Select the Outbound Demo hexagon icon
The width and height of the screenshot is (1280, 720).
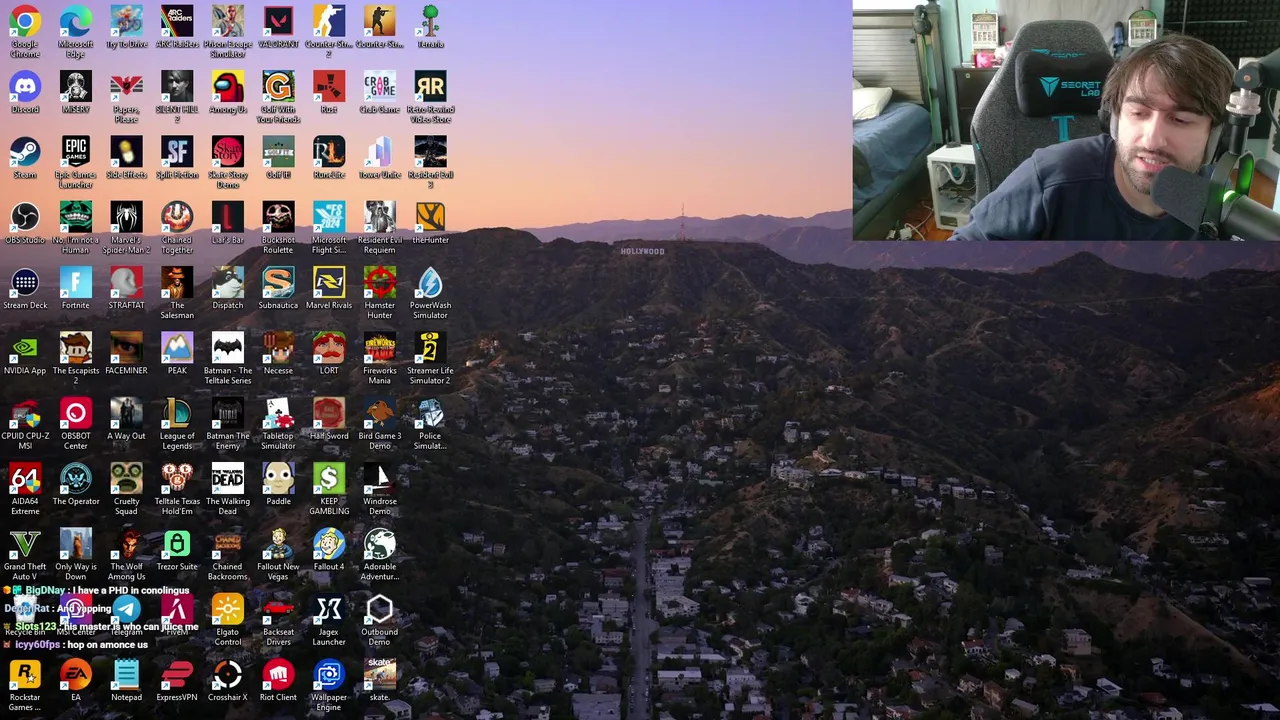[x=380, y=609]
